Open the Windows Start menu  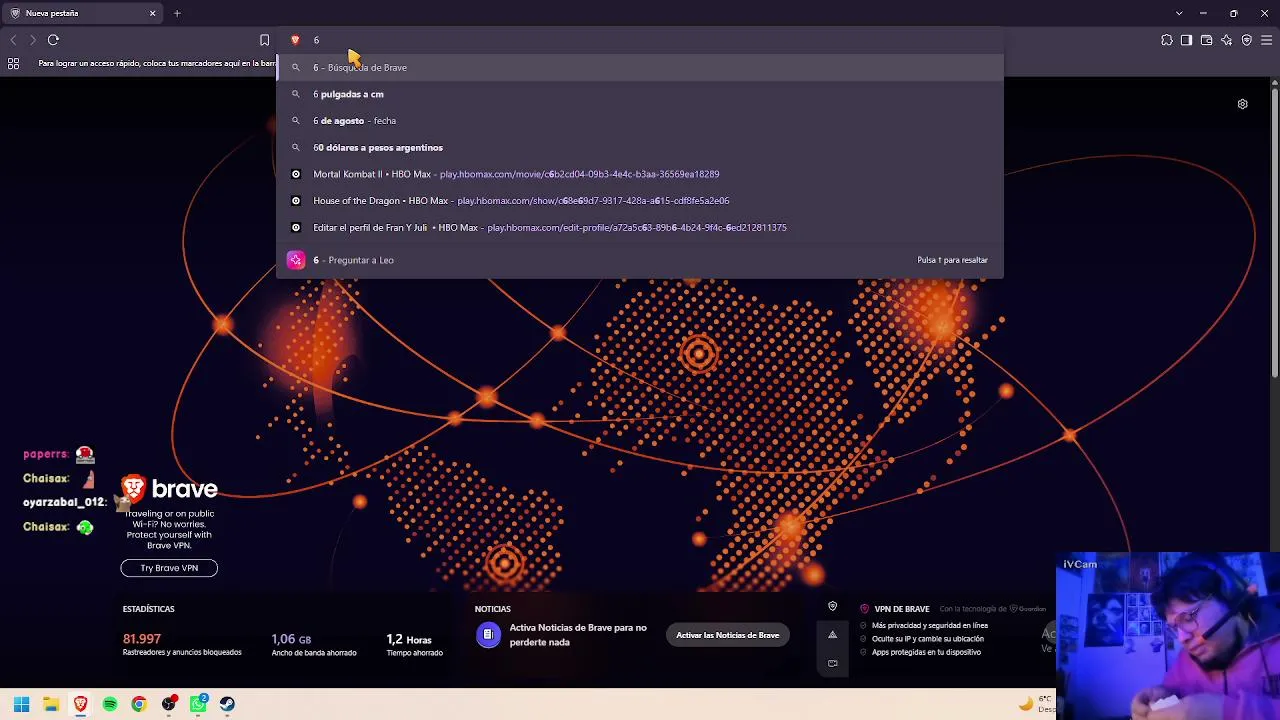[x=21, y=704]
